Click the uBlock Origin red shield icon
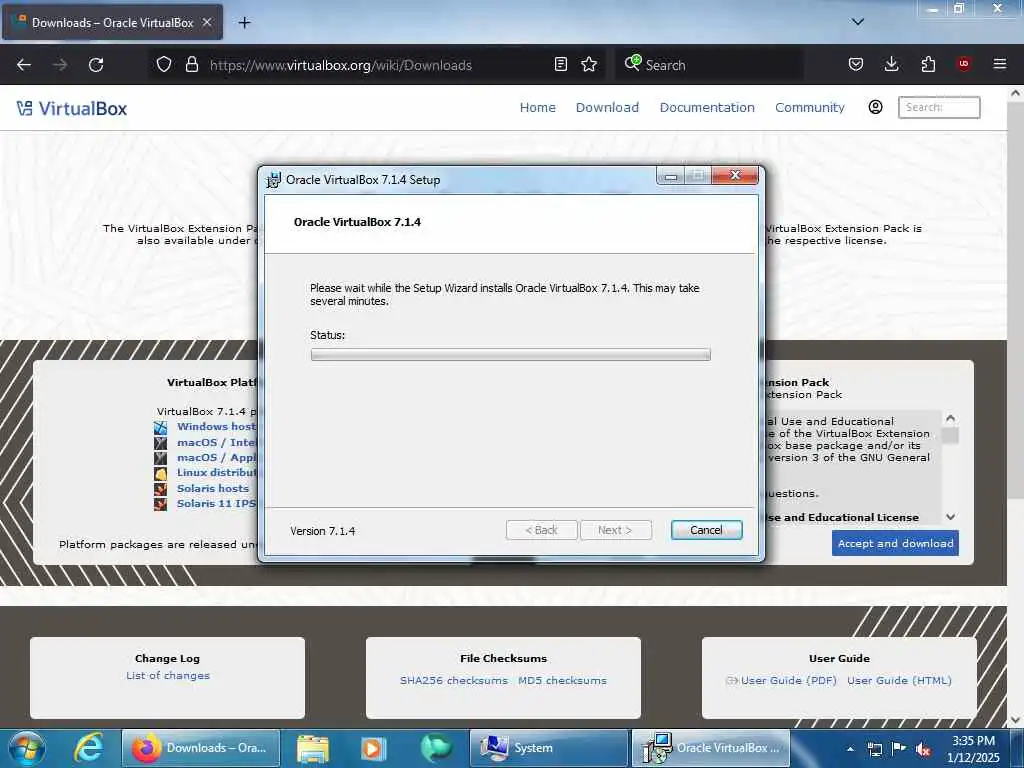This screenshot has width=1024, height=768. (963, 64)
